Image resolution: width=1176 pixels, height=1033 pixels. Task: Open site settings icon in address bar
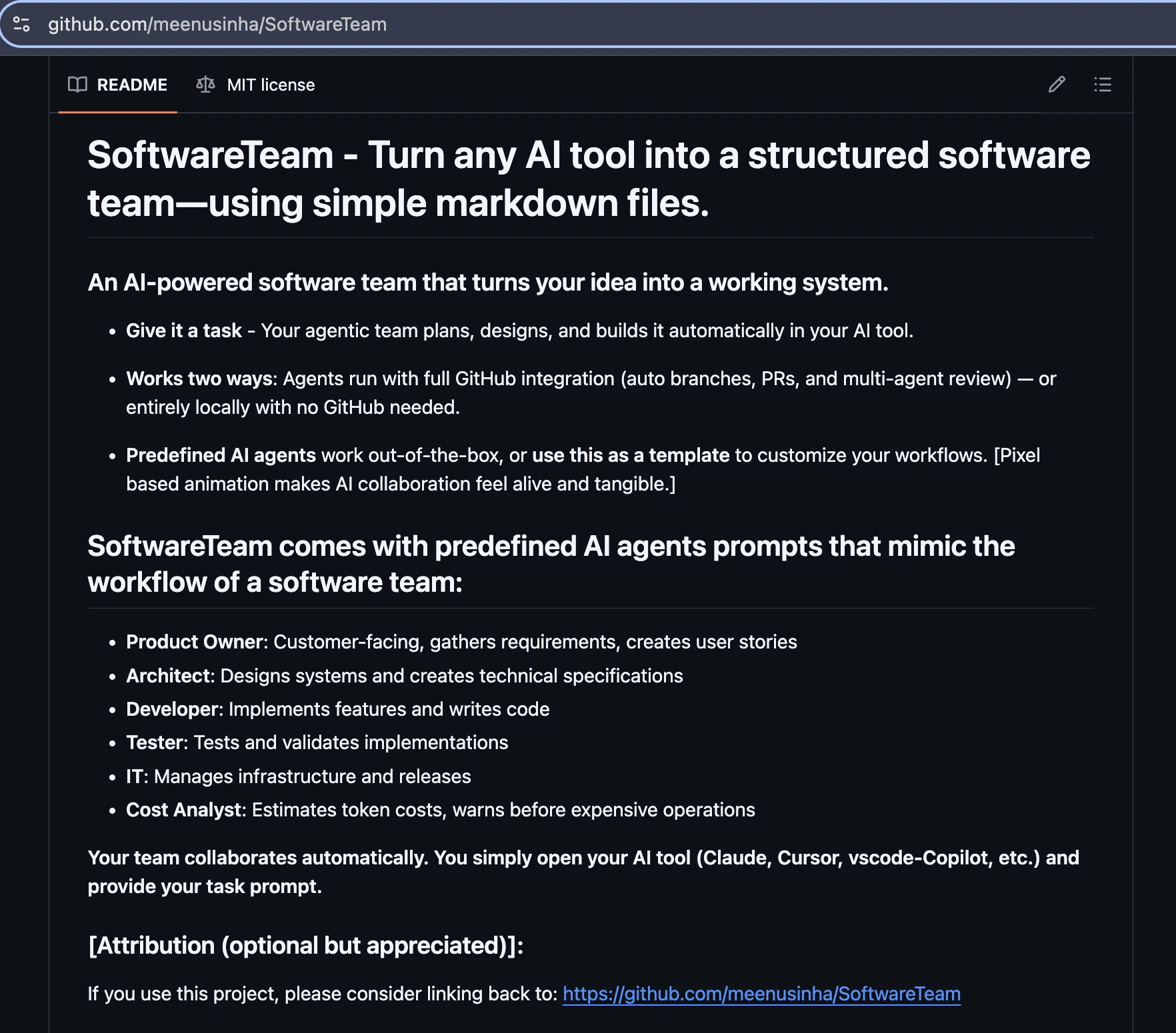click(x=22, y=24)
